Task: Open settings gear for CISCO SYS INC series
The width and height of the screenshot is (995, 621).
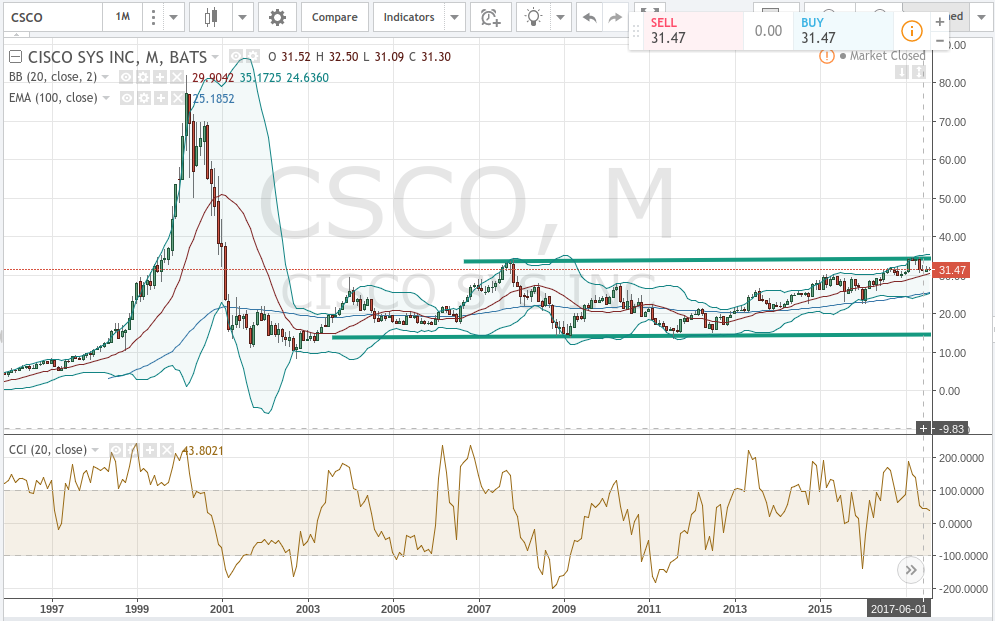Action: (253, 56)
